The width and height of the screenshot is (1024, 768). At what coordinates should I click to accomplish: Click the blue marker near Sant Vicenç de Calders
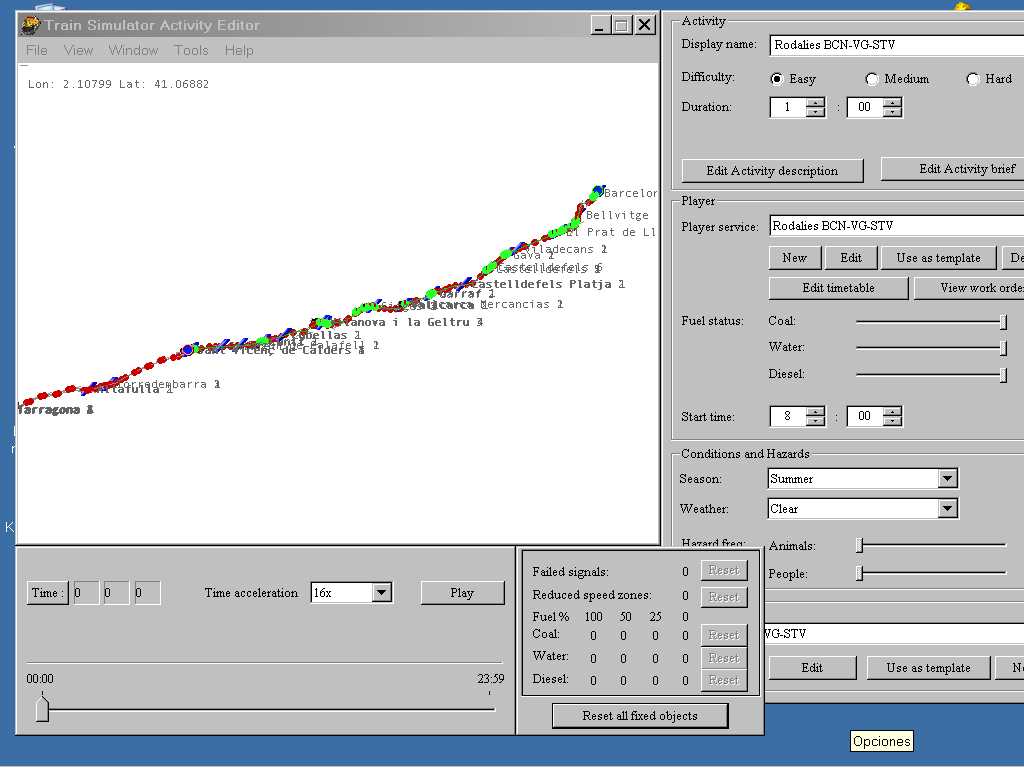(x=187, y=350)
